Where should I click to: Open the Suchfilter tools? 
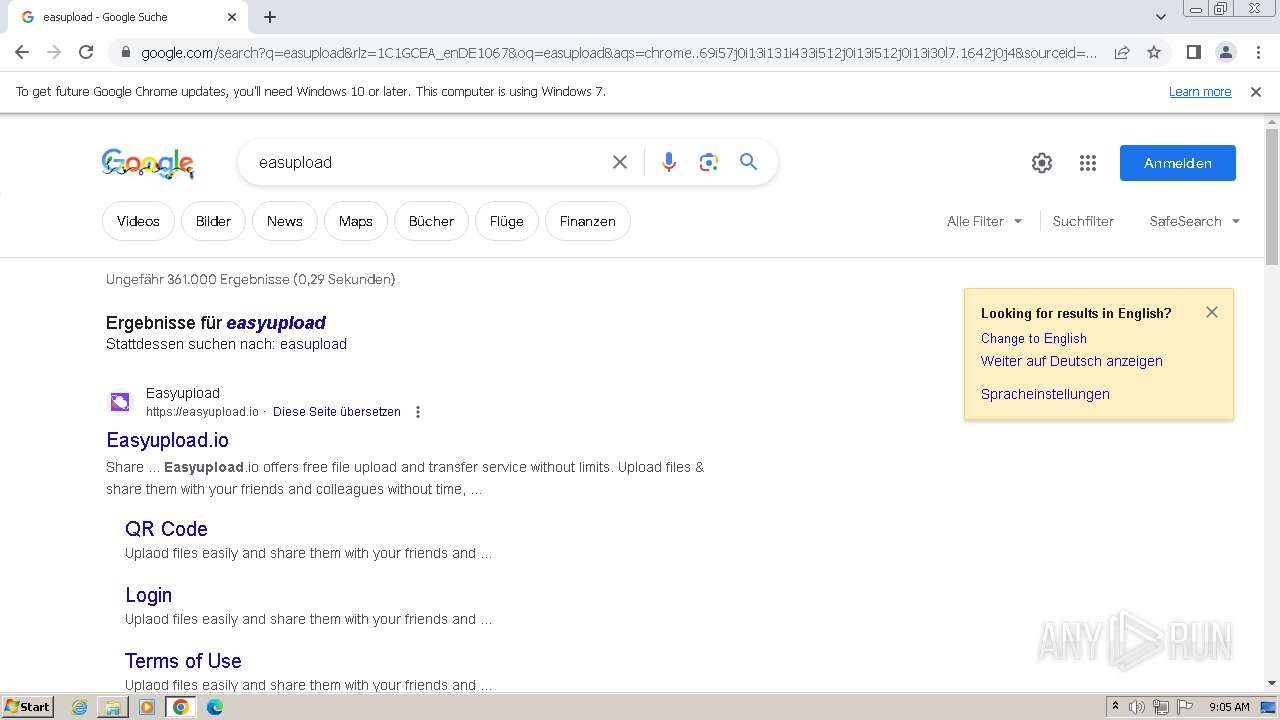tap(1083, 221)
